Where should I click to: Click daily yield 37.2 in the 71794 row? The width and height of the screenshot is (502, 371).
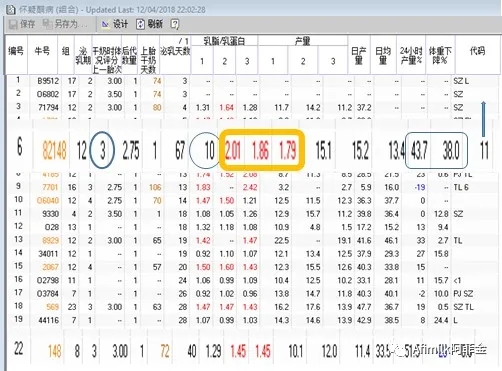point(364,108)
